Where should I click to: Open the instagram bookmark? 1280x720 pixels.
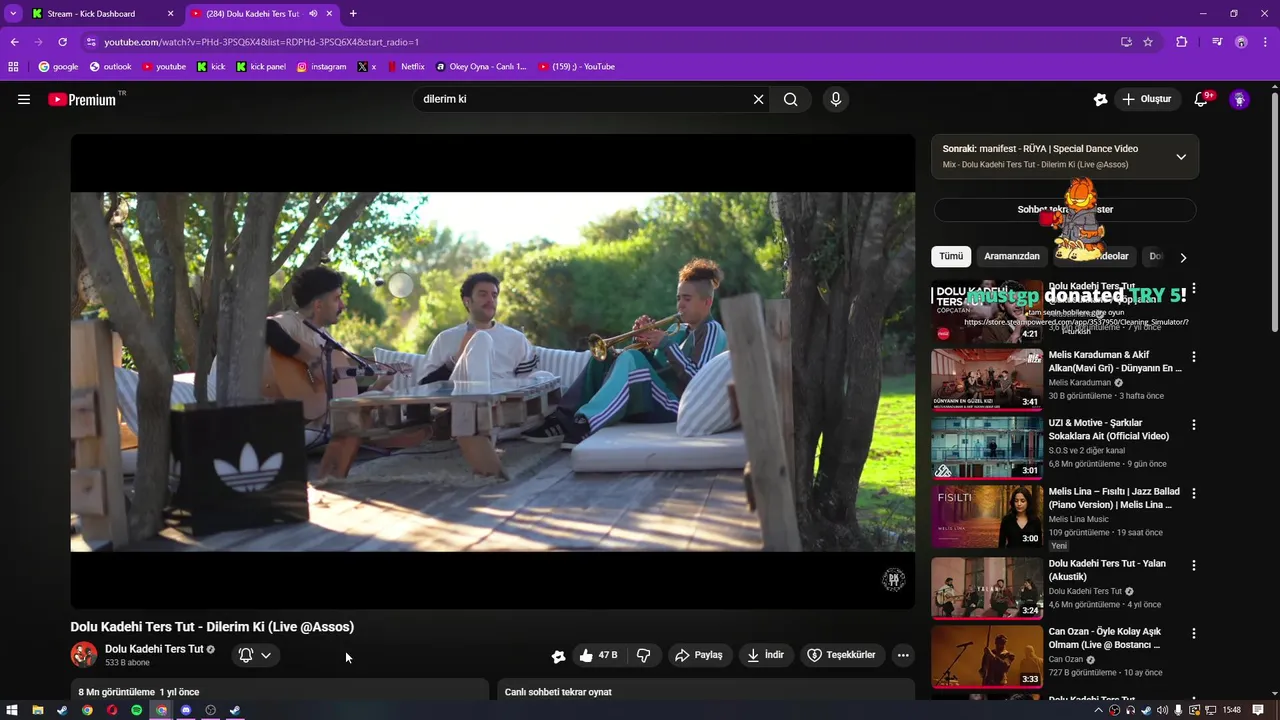pyautogui.click(x=321, y=67)
